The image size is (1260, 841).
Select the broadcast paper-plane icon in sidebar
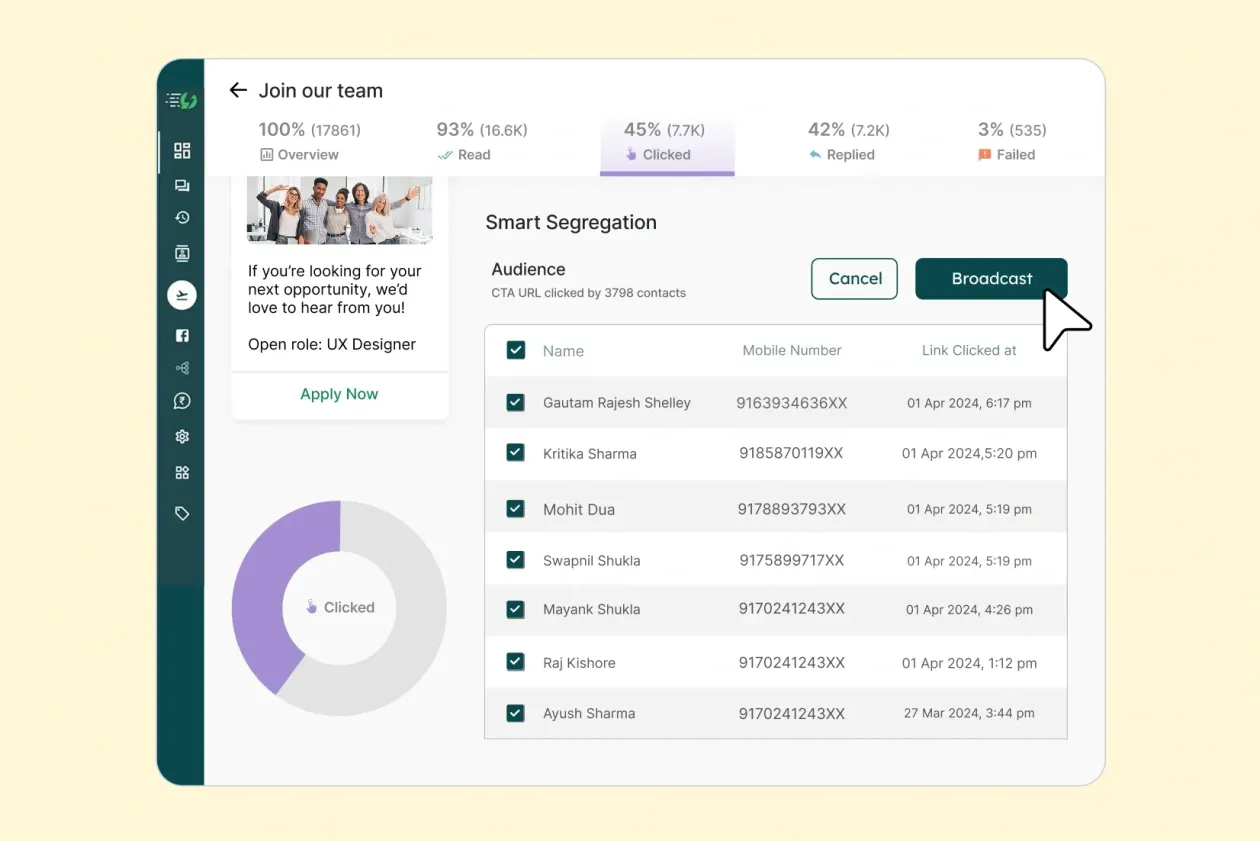click(x=182, y=294)
